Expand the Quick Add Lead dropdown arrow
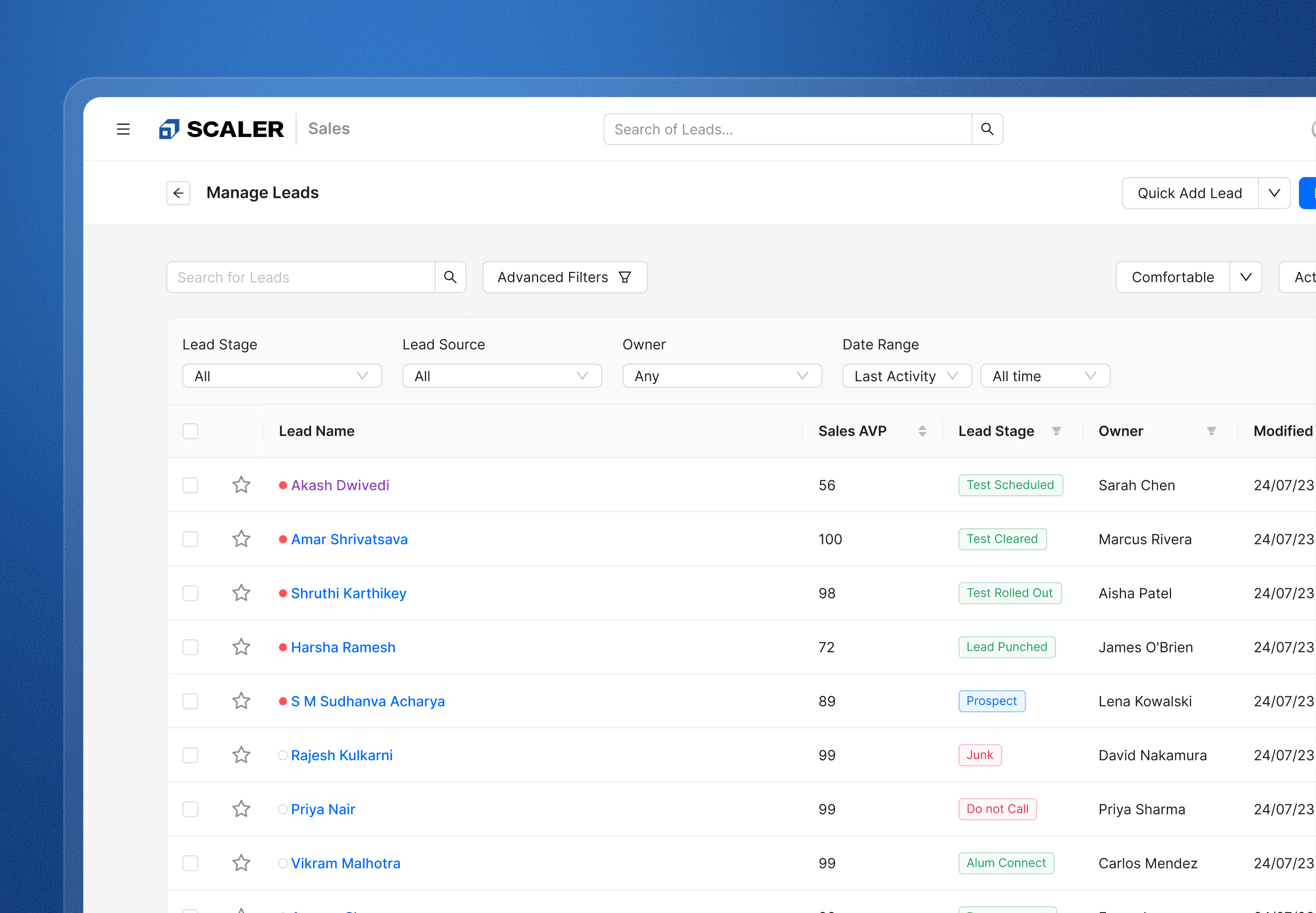Screen dimensions: 1316x913 [1274, 193]
